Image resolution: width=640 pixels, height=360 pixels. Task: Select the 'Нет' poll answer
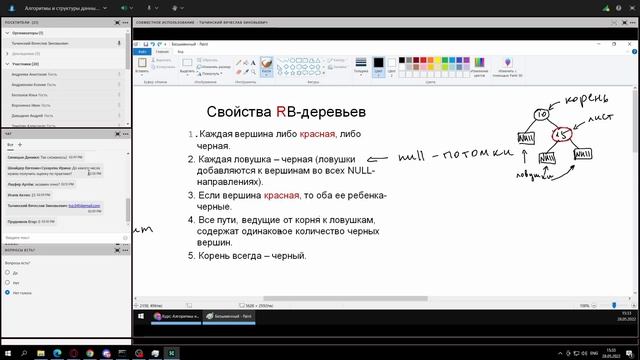tap(7, 282)
